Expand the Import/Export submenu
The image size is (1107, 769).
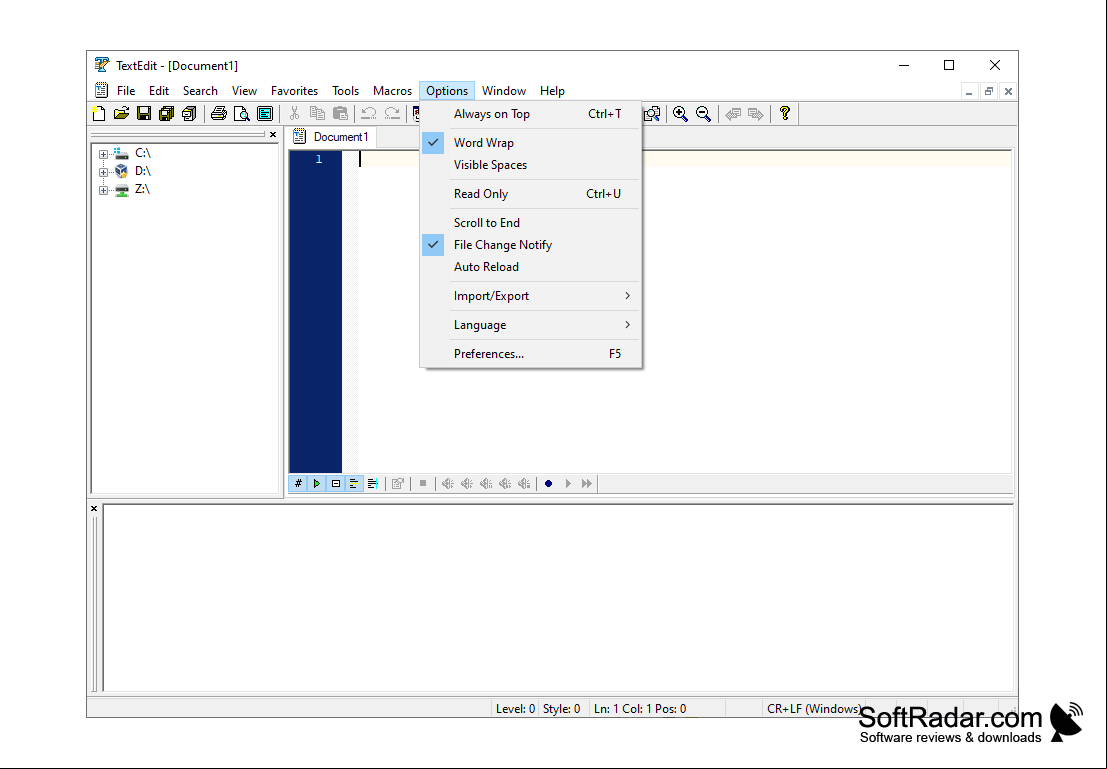point(531,296)
